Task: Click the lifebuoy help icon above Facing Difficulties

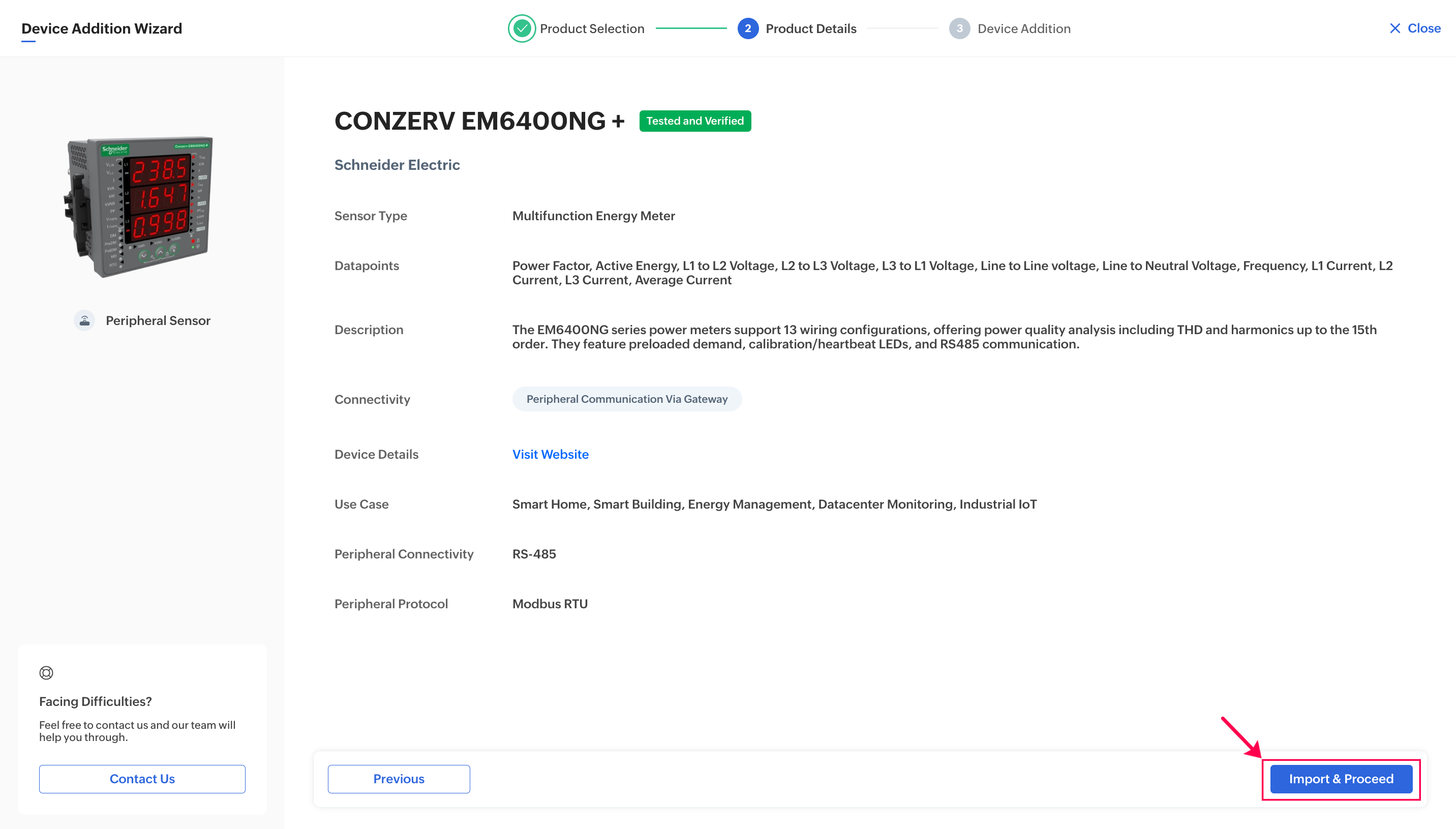Action: pyautogui.click(x=46, y=672)
